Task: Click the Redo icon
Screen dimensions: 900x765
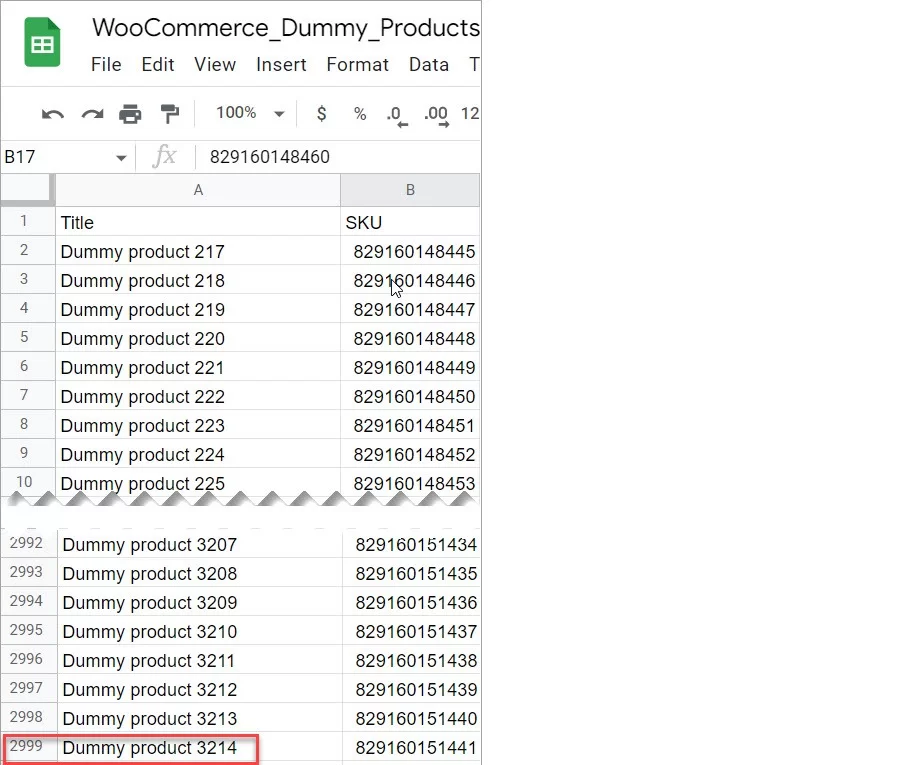Action: pyautogui.click(x=93, y=114)
